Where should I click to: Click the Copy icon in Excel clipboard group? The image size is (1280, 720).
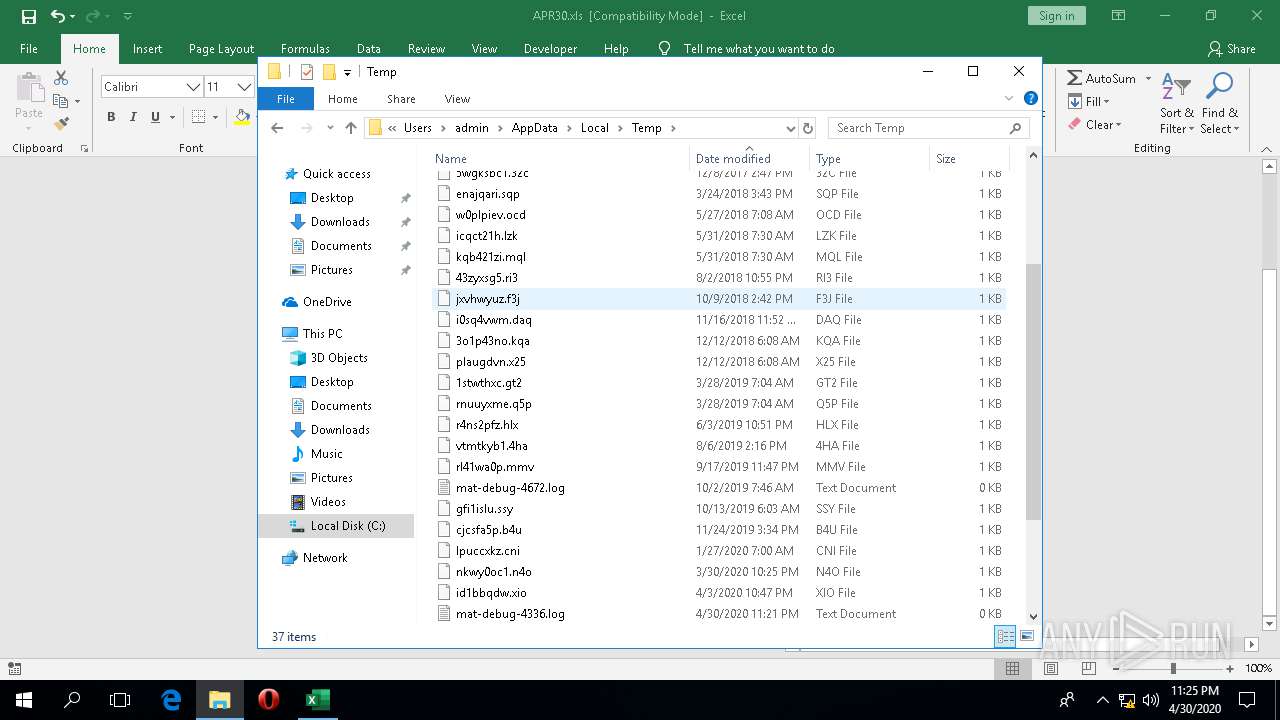(61, 101)
